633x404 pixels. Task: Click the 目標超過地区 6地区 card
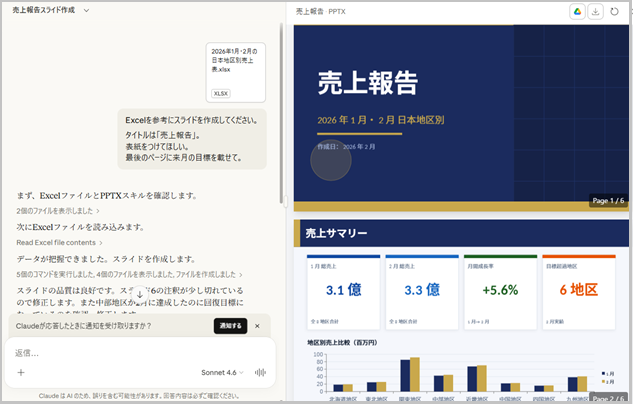pos(579,291)
